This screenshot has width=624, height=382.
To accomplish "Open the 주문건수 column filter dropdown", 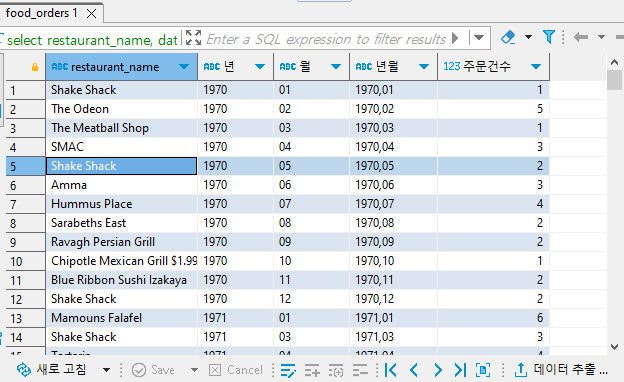I will [x=536, y=66].
